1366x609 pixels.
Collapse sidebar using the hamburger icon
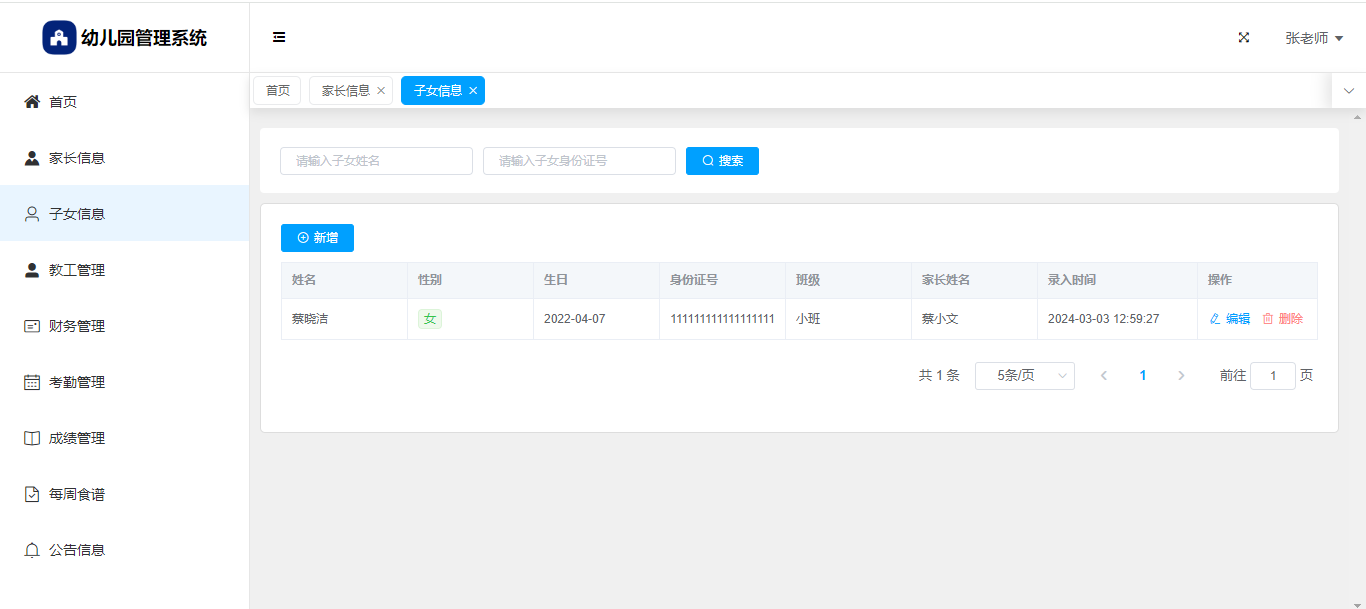279,38
